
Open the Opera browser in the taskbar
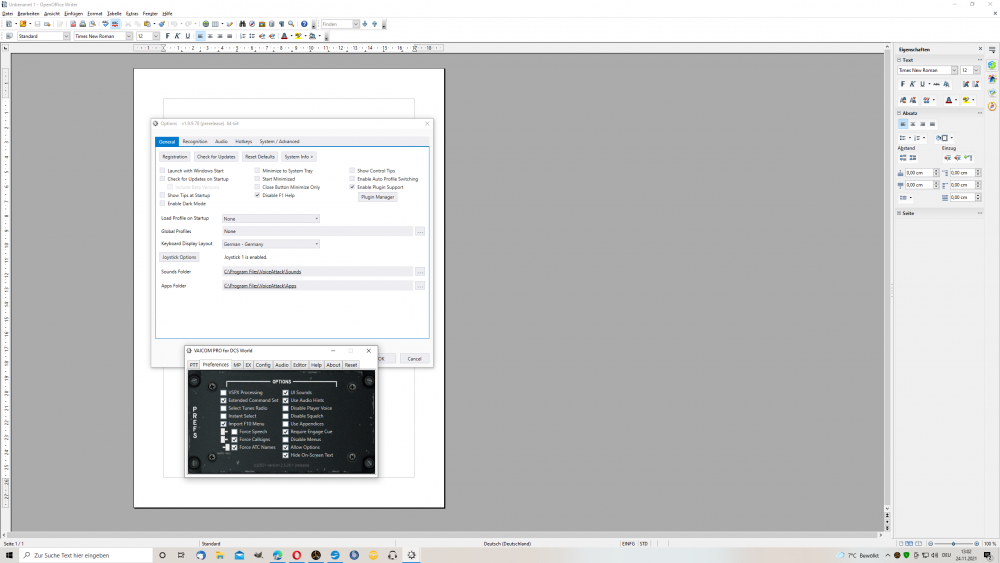coord(295,555)
